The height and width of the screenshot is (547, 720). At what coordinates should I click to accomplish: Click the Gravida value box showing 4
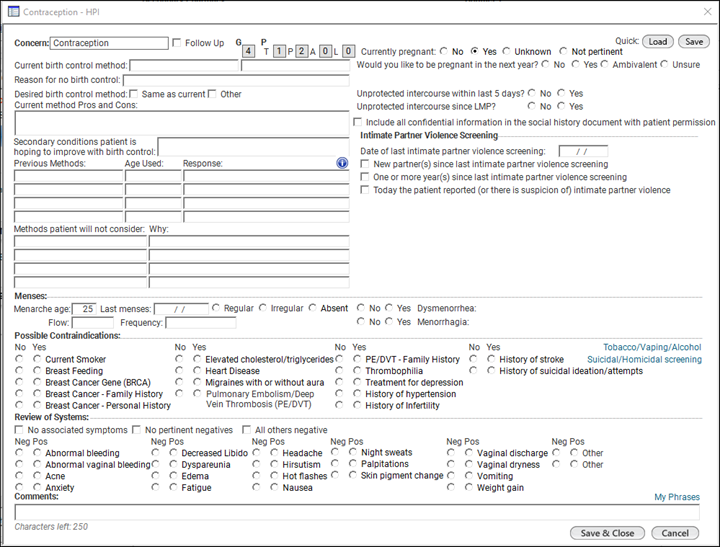[x=248, y=51]
